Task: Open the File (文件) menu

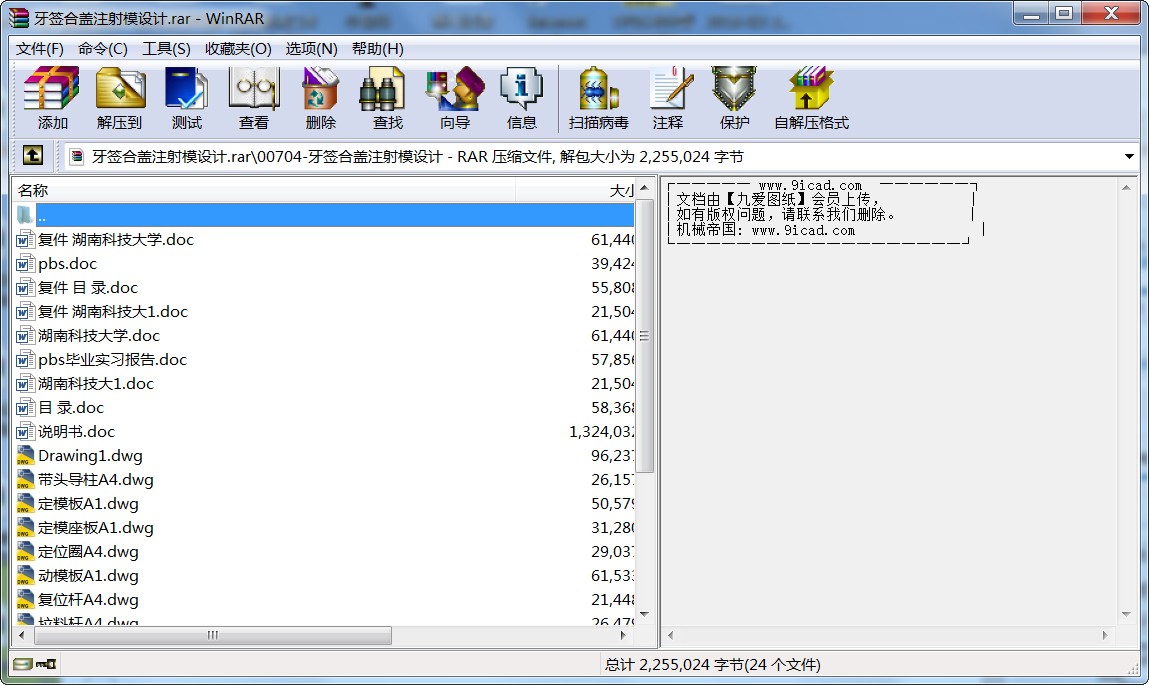Action: click(x=39, y=49)
